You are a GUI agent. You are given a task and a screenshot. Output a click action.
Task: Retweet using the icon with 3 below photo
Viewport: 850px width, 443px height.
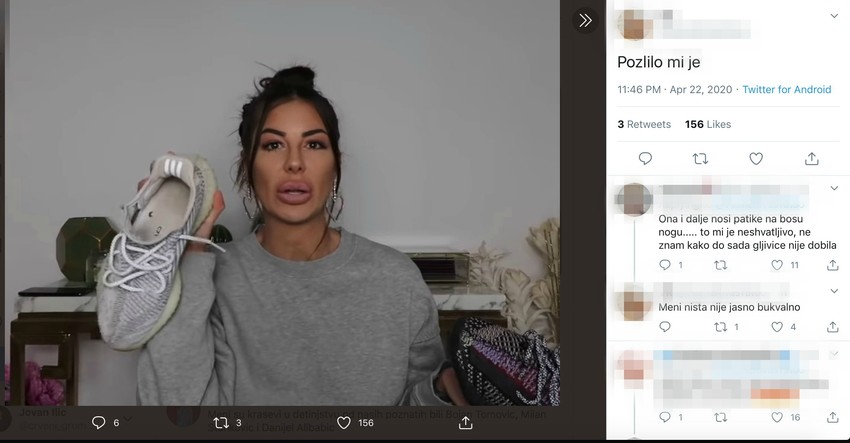point(221,422)
